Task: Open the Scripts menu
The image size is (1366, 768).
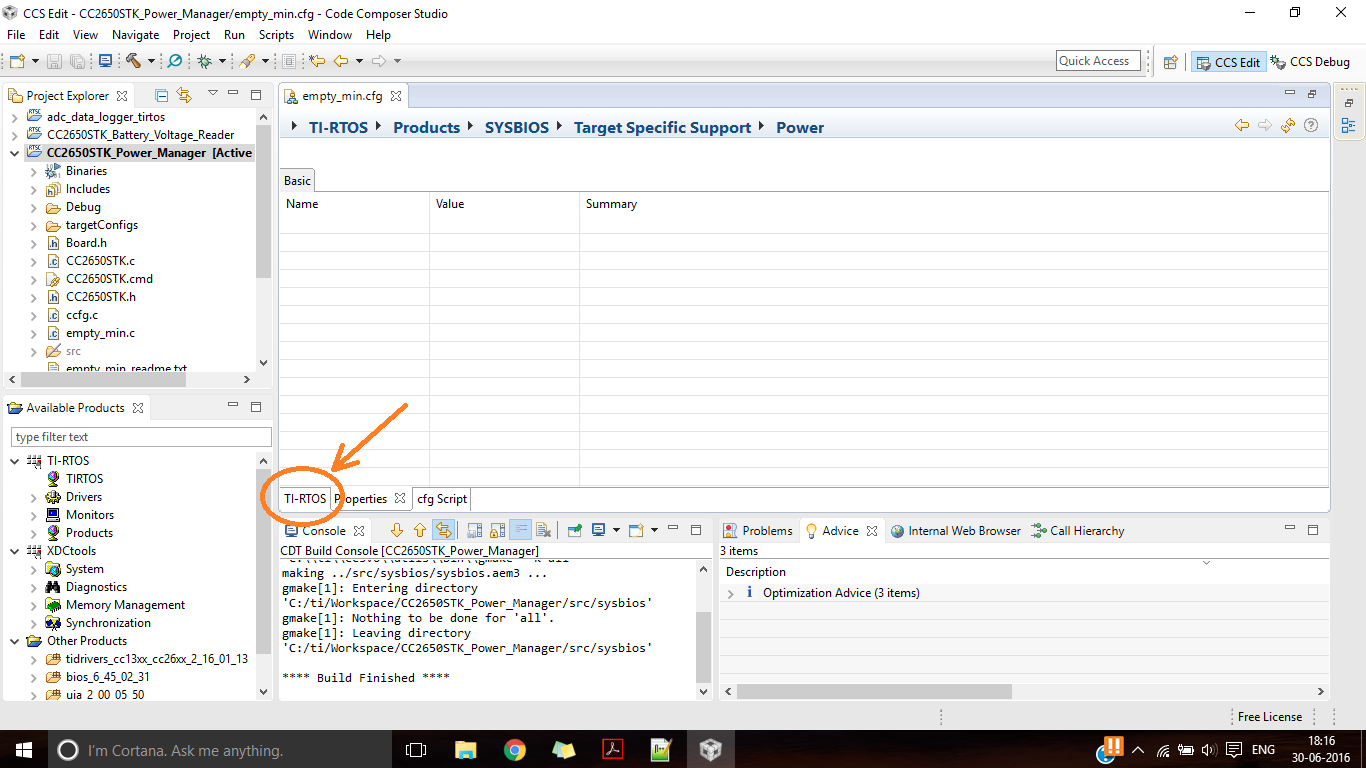Action: (276, 34)
